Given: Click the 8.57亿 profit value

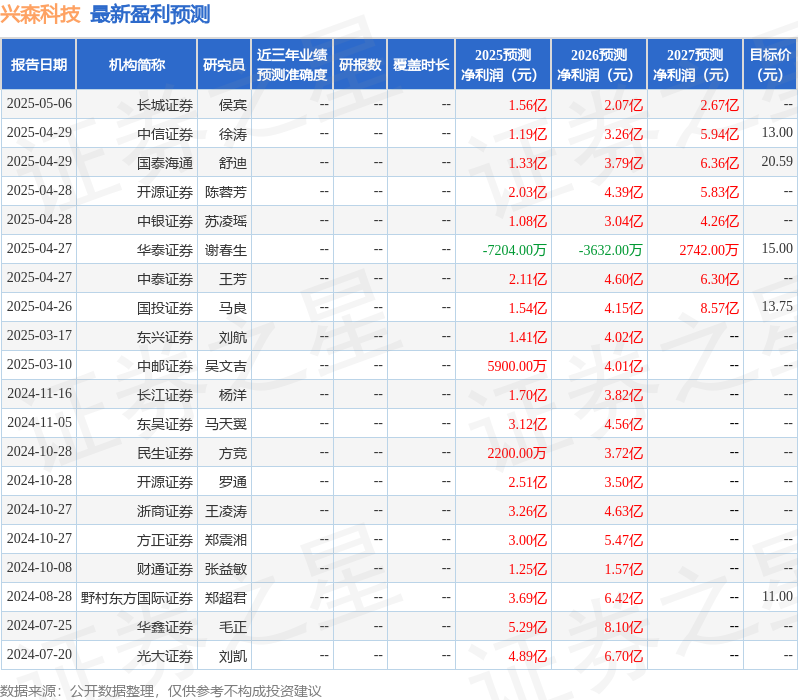Looking at the screenshot, I should [720, 309].
